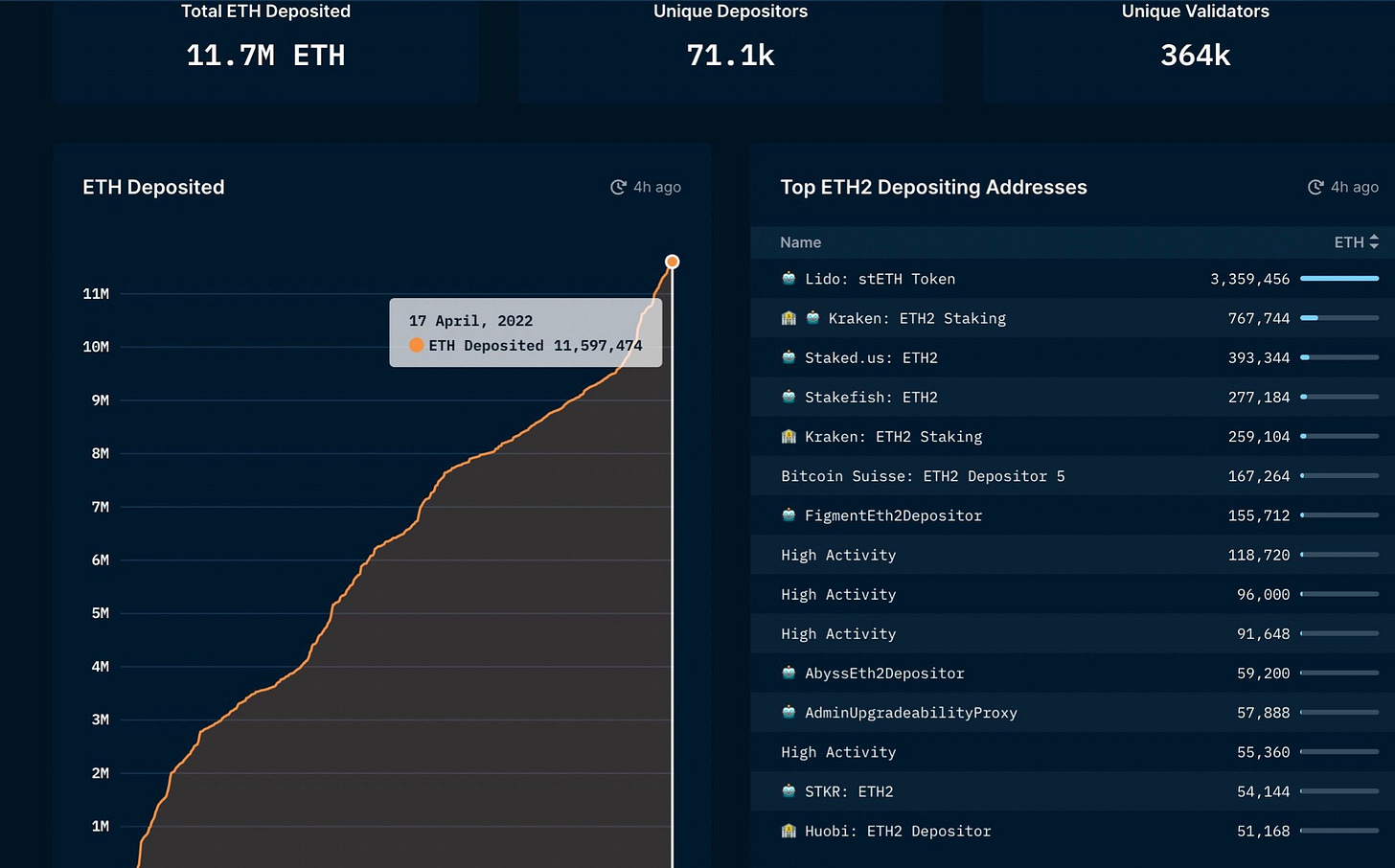Select High Activity row with 118,720 ETH
The width and height of the screenshot is (1395, 868).
click(x=838, y=555)
